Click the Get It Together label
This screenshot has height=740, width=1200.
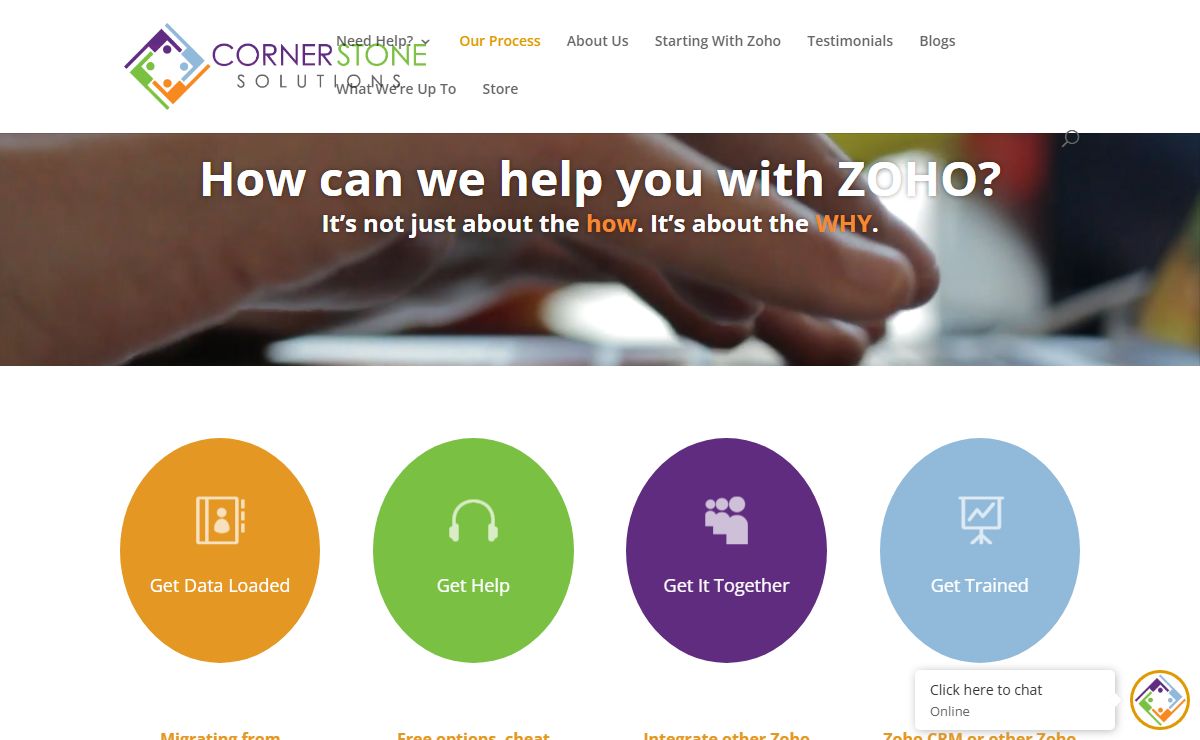(726, 586)
